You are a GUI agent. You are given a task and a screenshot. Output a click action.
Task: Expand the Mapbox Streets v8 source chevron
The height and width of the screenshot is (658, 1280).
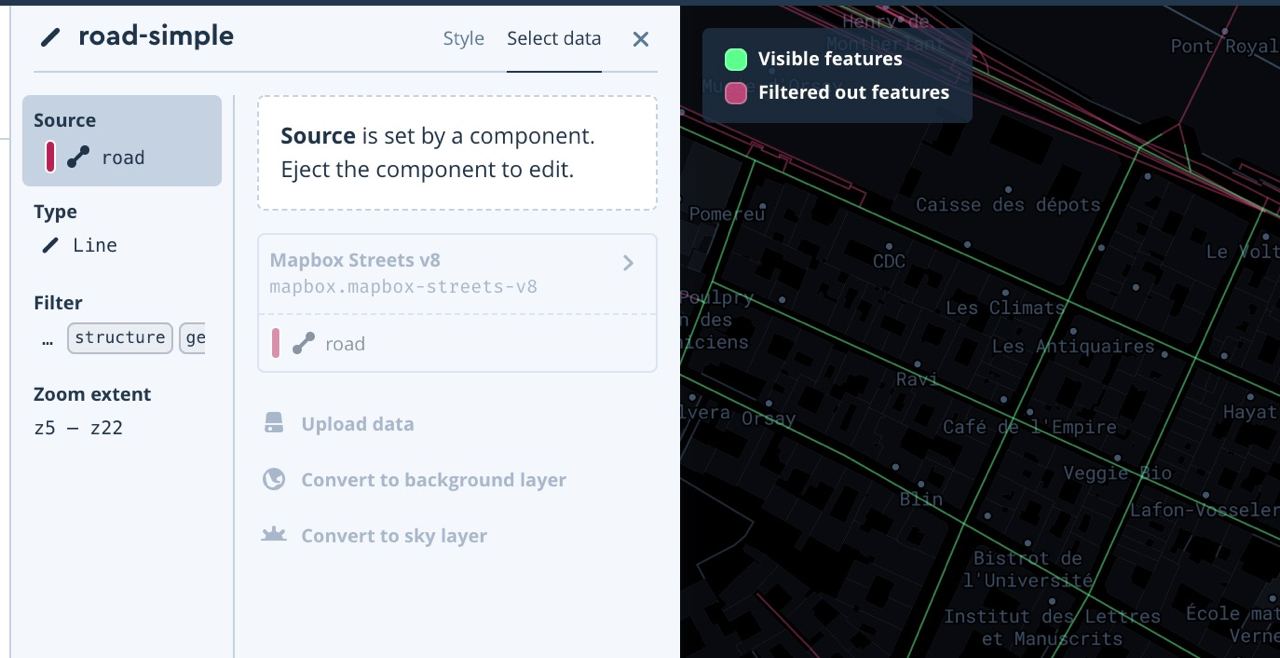pos(628,263)
